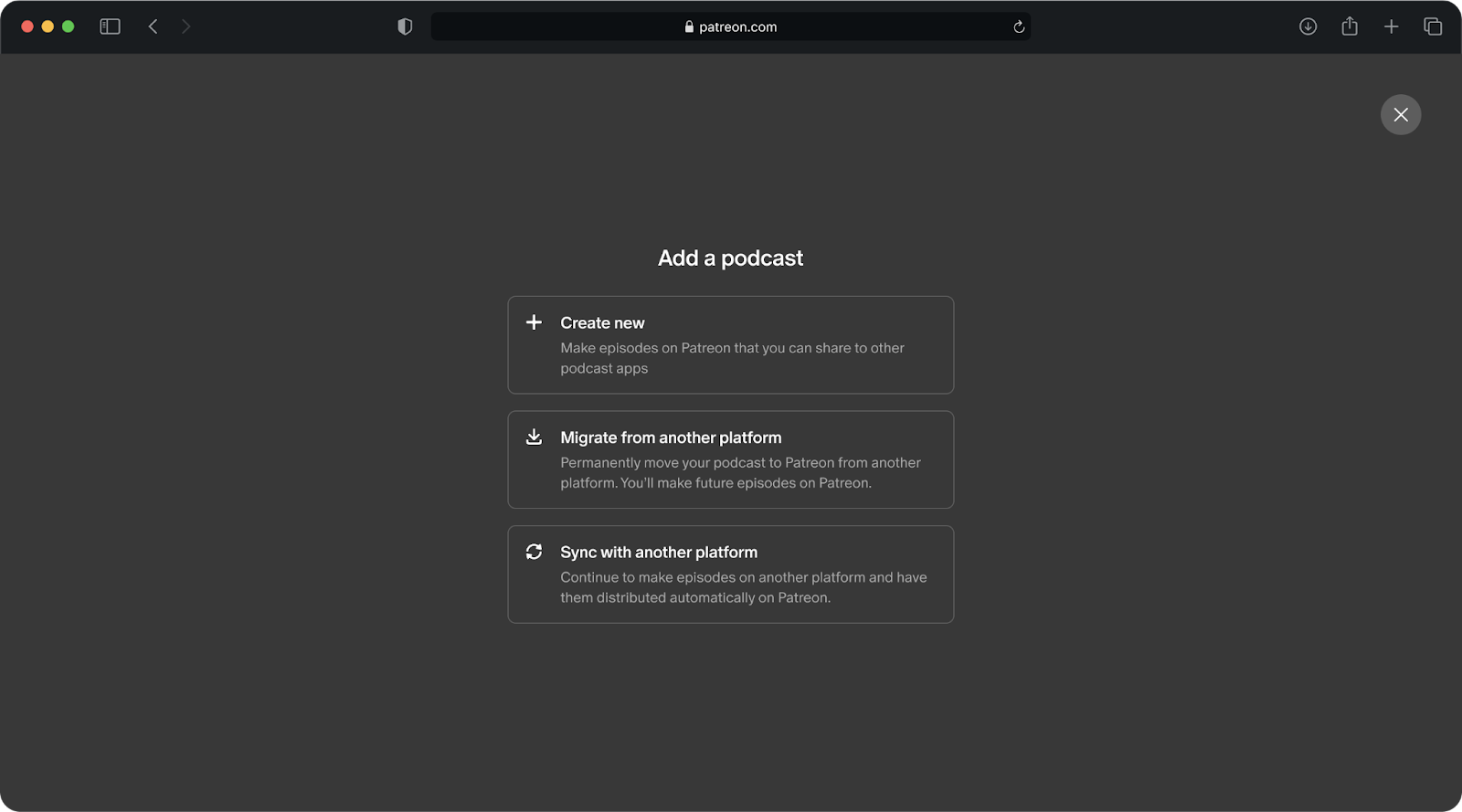The height and width of the screenshot is (812, 1462).
Task: Choose the Create new heading
Action: 602,322
